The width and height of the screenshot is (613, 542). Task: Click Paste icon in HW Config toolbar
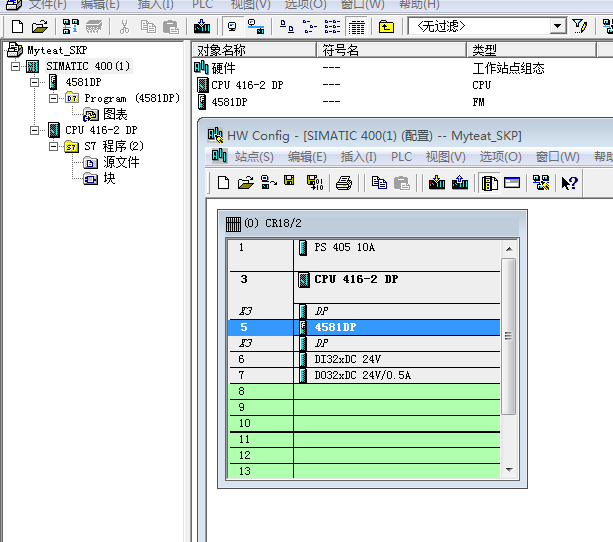[401, 183]
